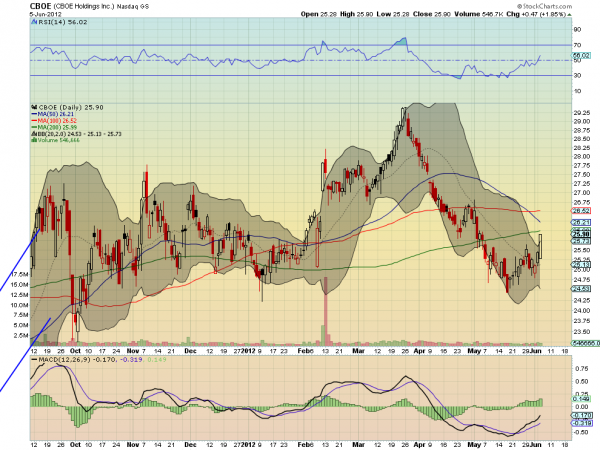Click the 25.73 upper band price tag
Image resolution: width=600 pixels, height=450 pixels.
(581, 241)
